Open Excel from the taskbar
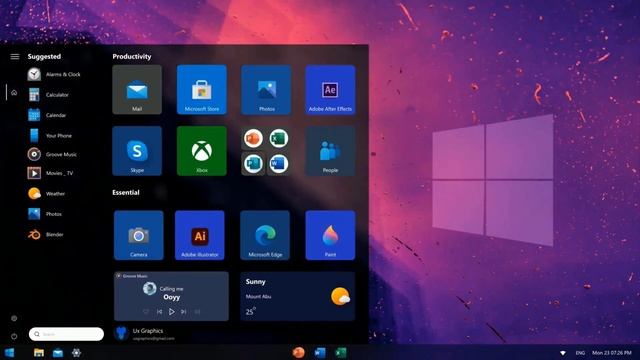Viewport: 640px width, 360px height. coord(341,352)
